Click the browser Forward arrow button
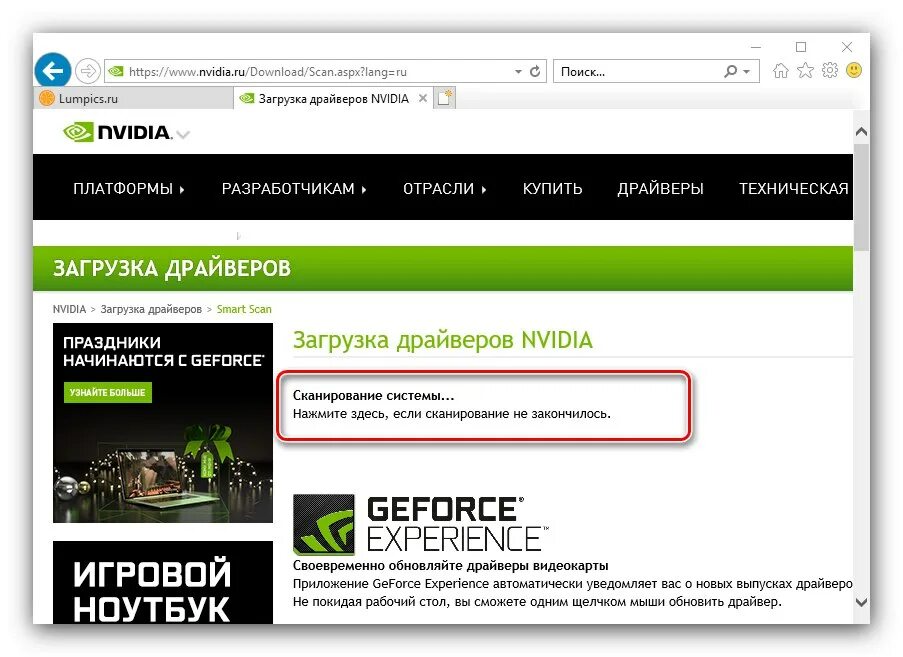Screen dimensions: 903x657 88,71
